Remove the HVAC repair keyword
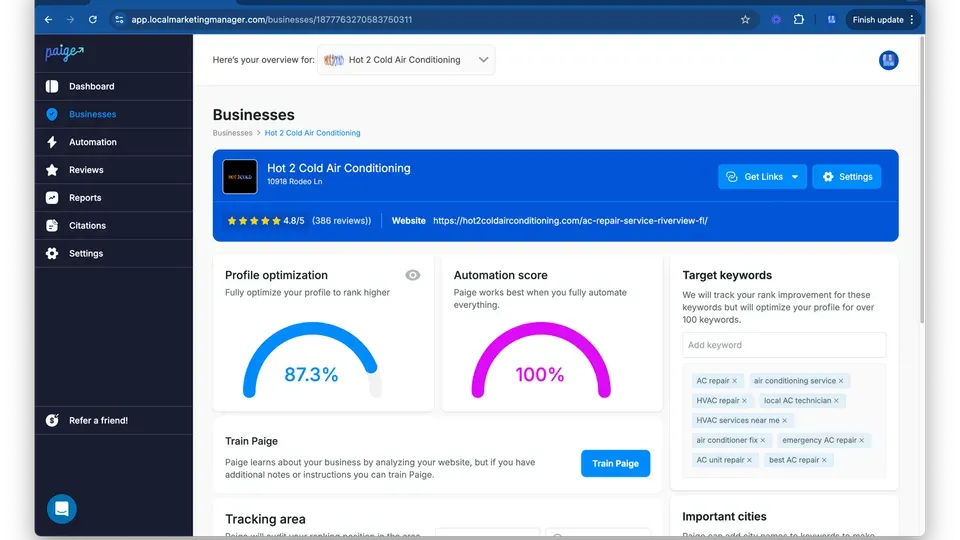The height and width of the screenshot is (540, 960). point(744,400)
